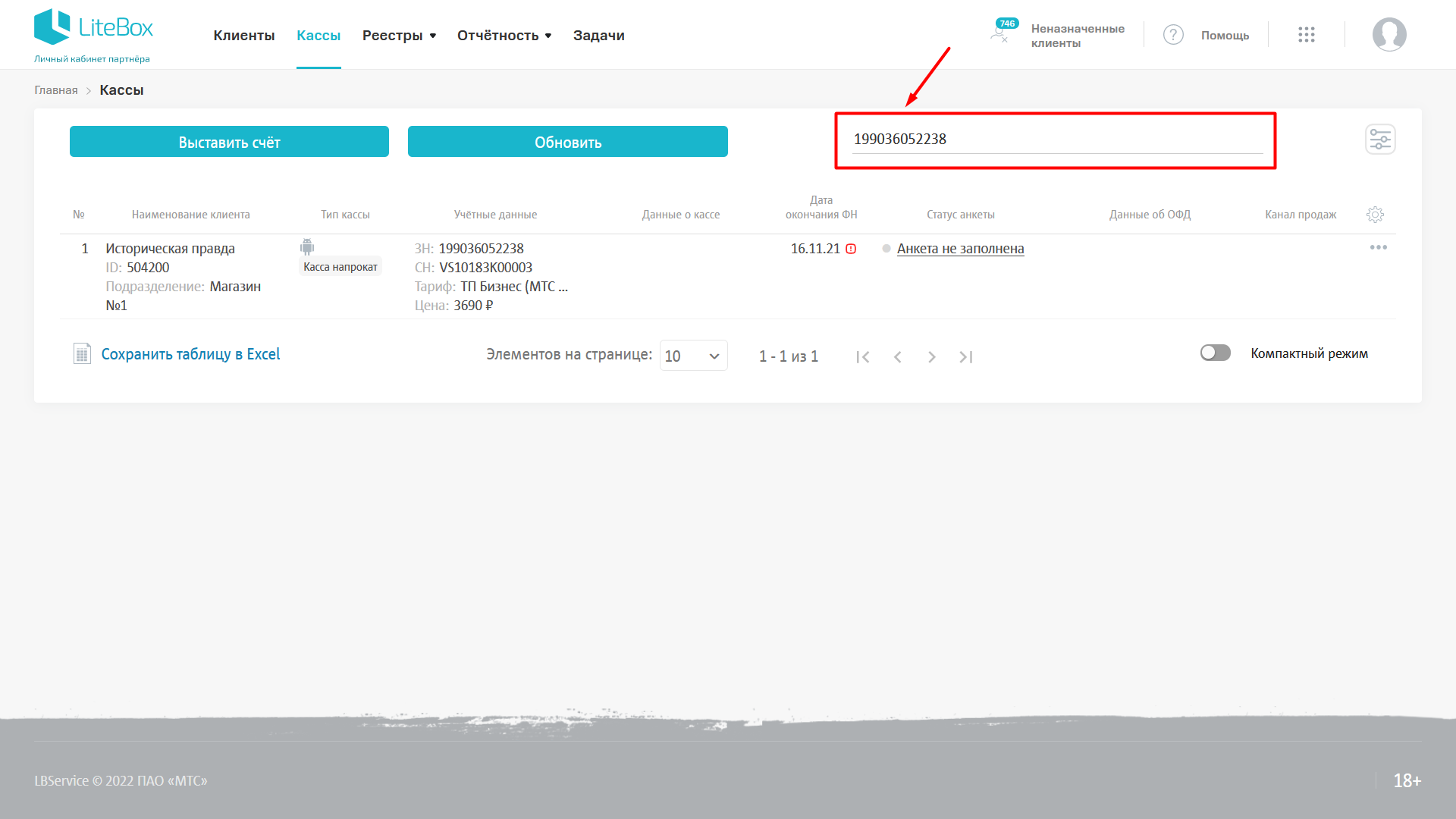Click Историческая правда client name
This screenshot has height=819, width=1456.
(170, 249)
